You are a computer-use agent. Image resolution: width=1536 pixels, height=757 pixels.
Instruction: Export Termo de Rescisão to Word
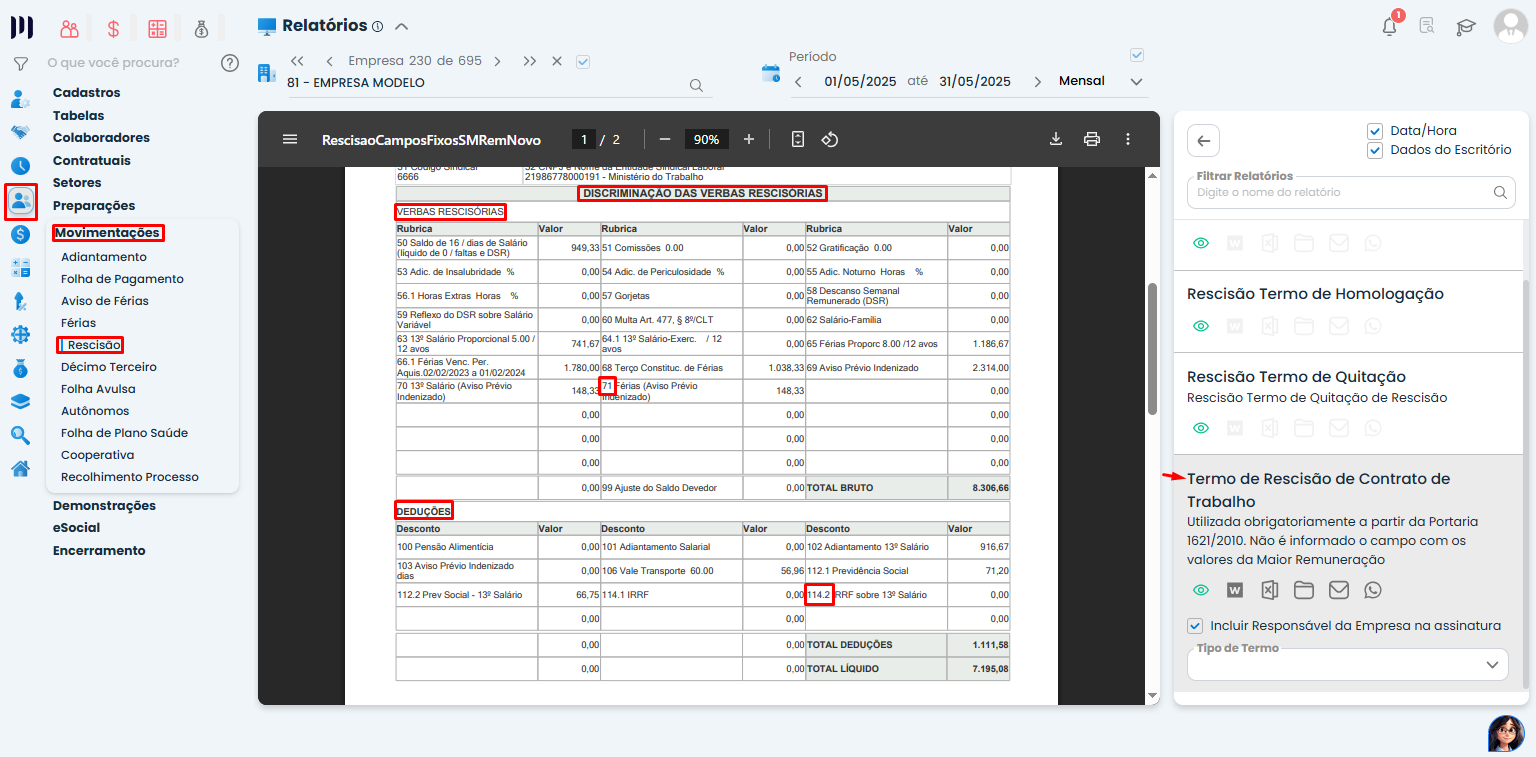[1235, 590]
